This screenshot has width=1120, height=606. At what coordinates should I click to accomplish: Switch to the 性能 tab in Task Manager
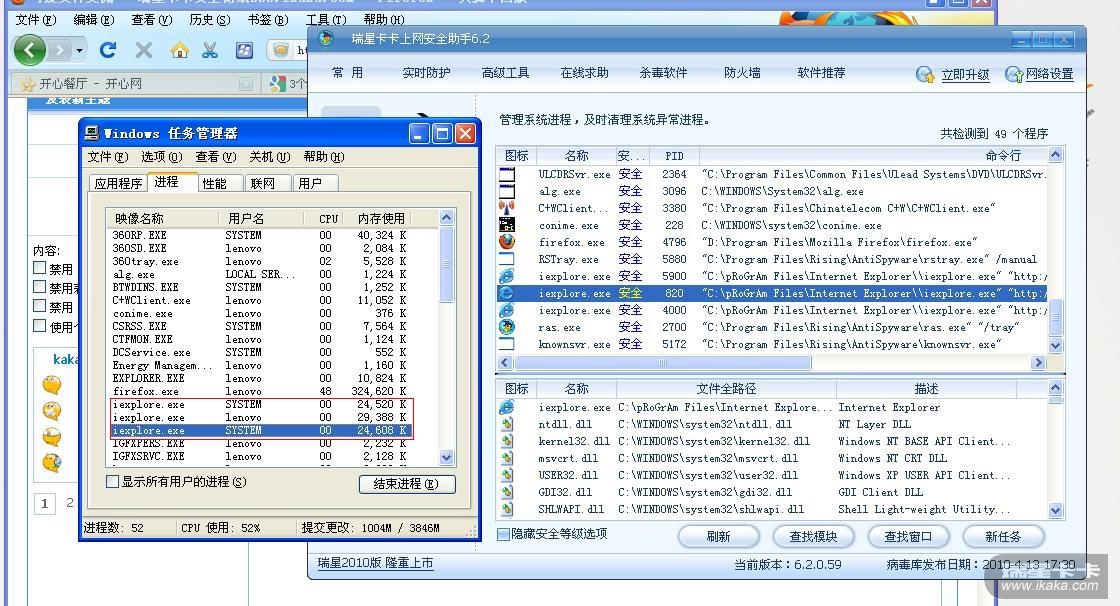pyautogui.click(x=214, y=184)
